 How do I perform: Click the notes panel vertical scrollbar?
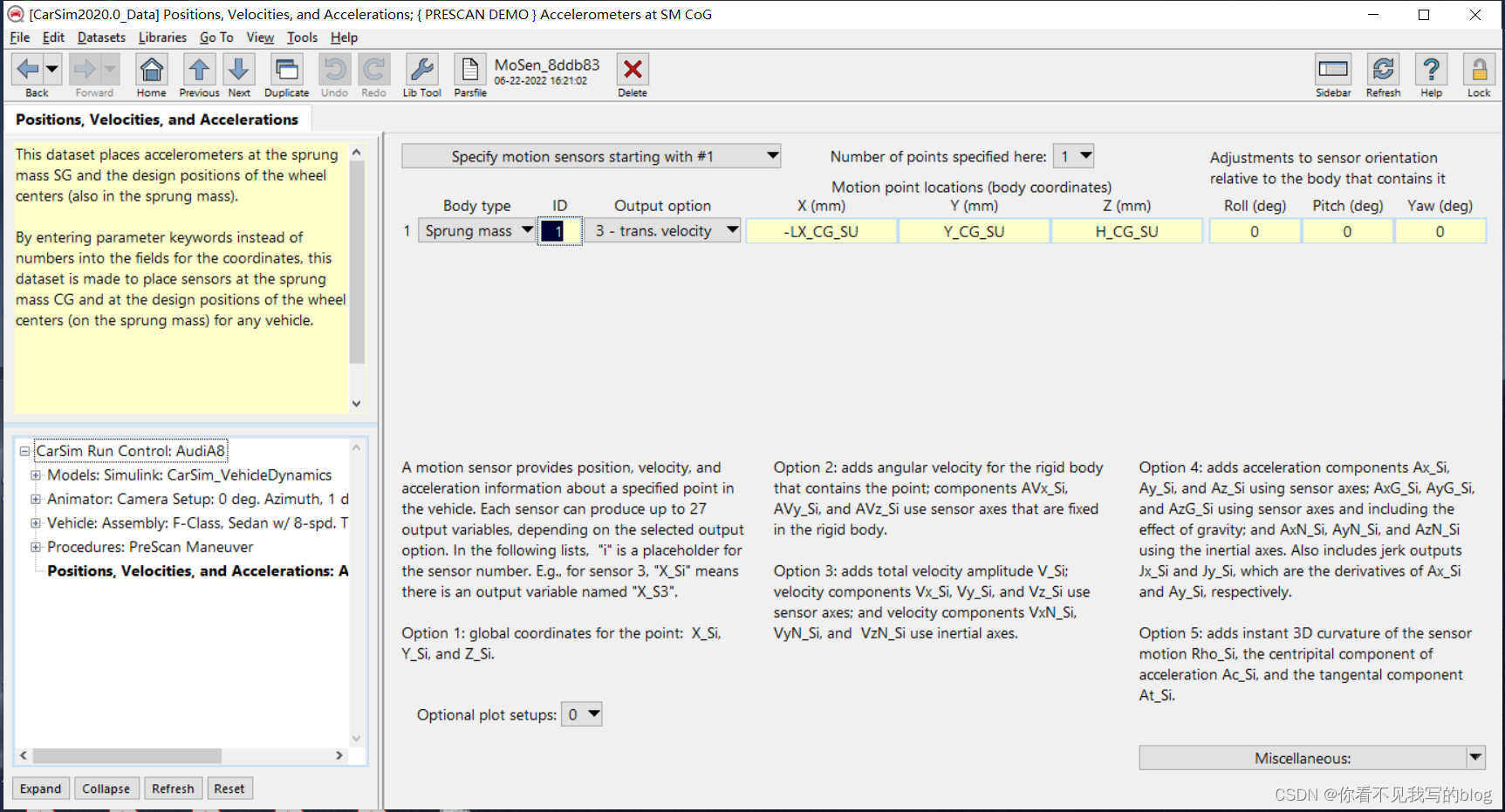coord(356,277)
